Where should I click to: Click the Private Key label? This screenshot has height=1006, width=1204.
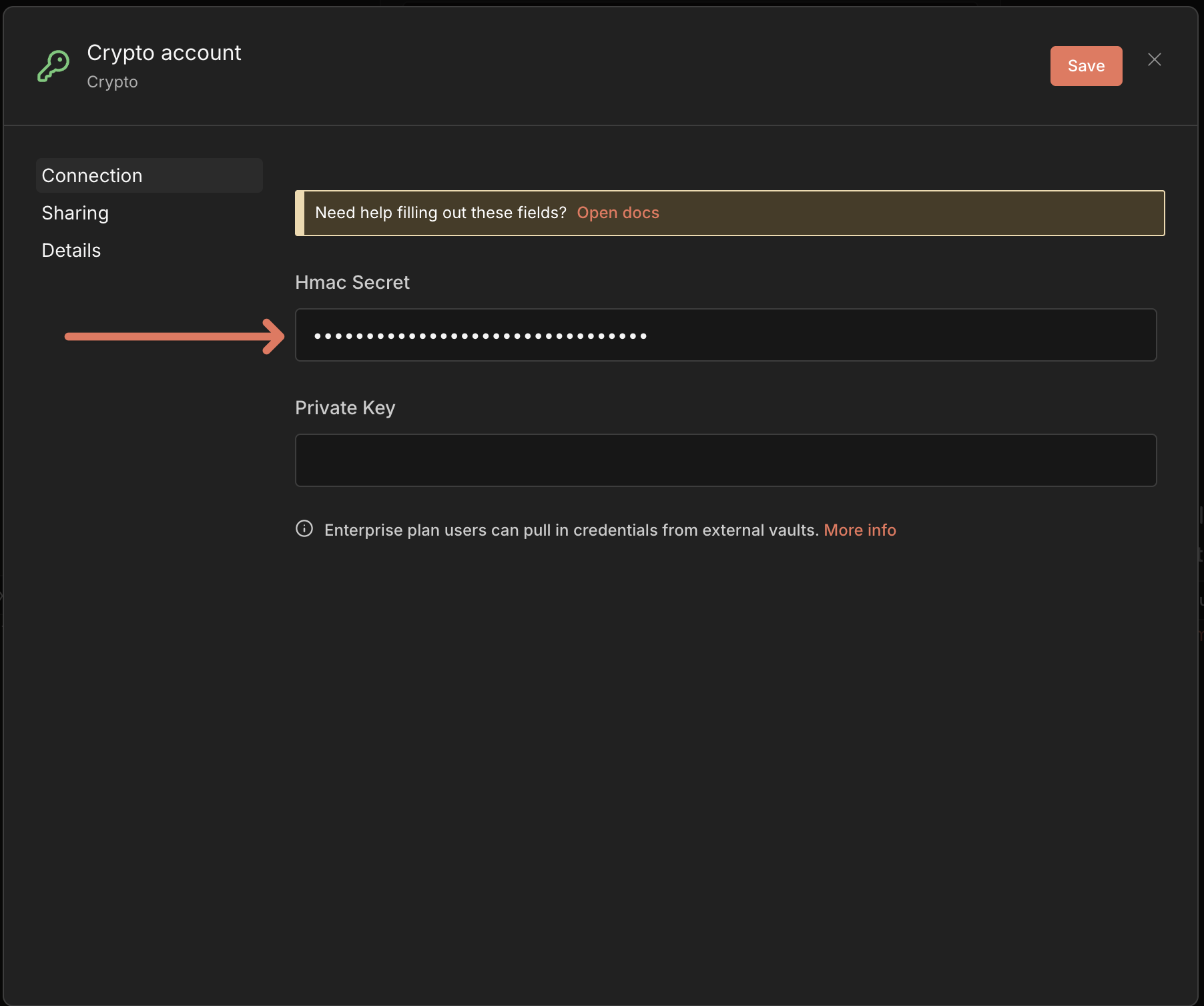[344, 407]
